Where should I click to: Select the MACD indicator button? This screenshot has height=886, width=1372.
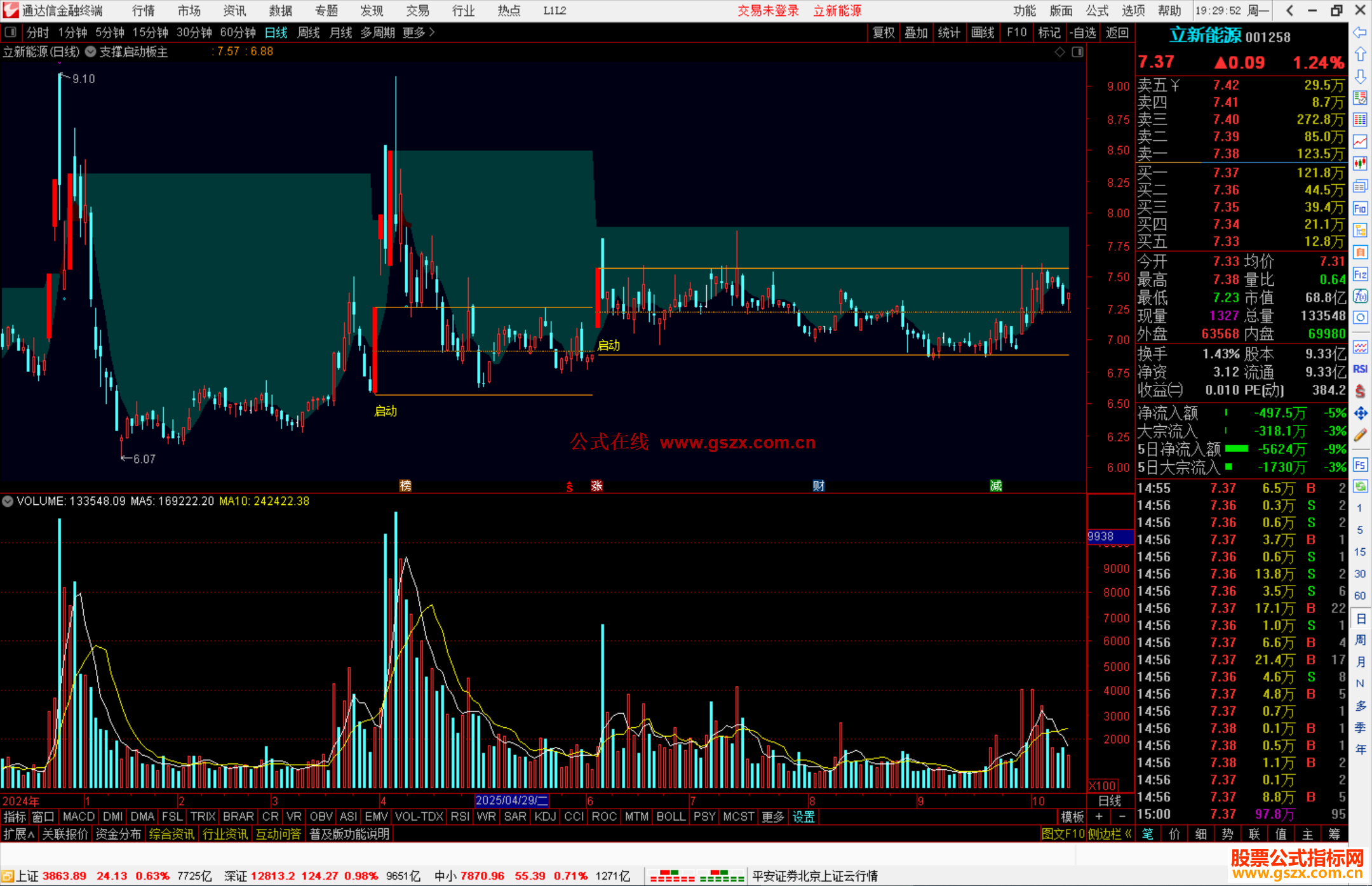click(79, 817)
